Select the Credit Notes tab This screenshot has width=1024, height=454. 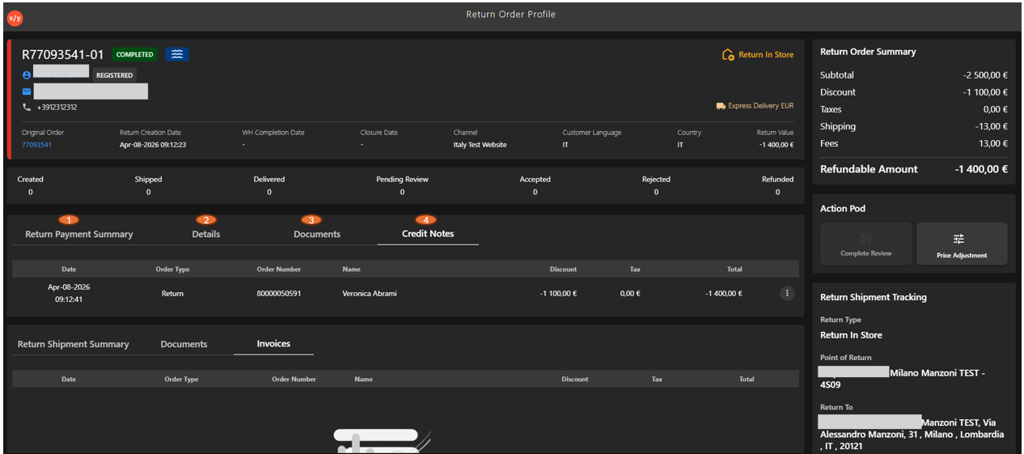(x=428, y=233)
